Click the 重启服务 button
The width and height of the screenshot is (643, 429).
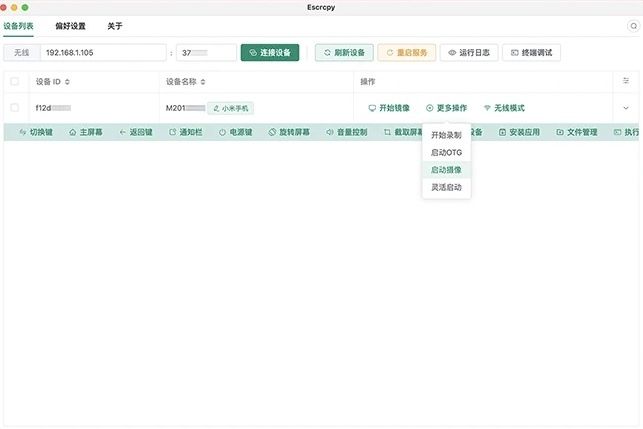click(406, 52)
